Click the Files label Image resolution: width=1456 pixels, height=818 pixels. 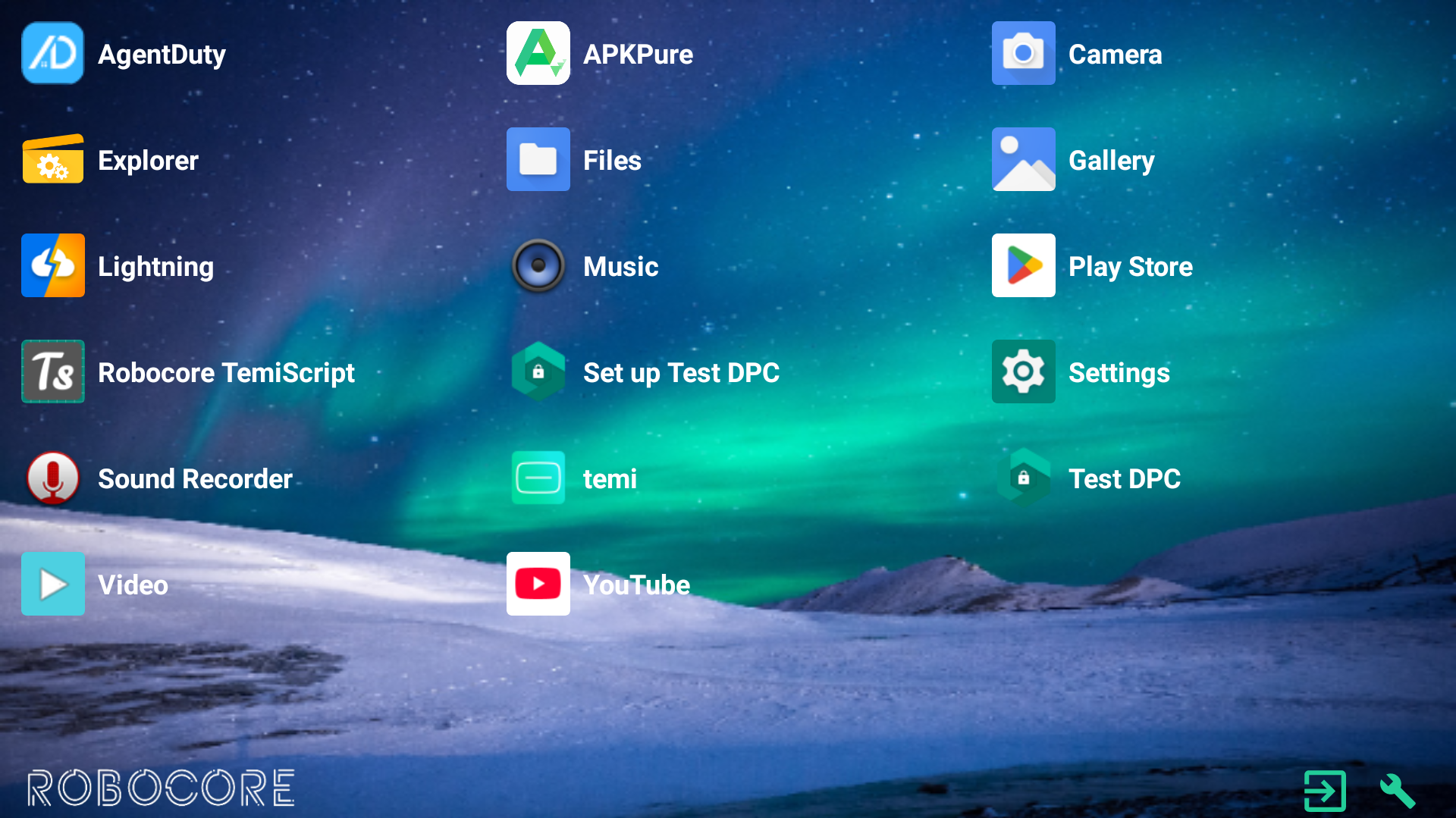coord(612,161)
